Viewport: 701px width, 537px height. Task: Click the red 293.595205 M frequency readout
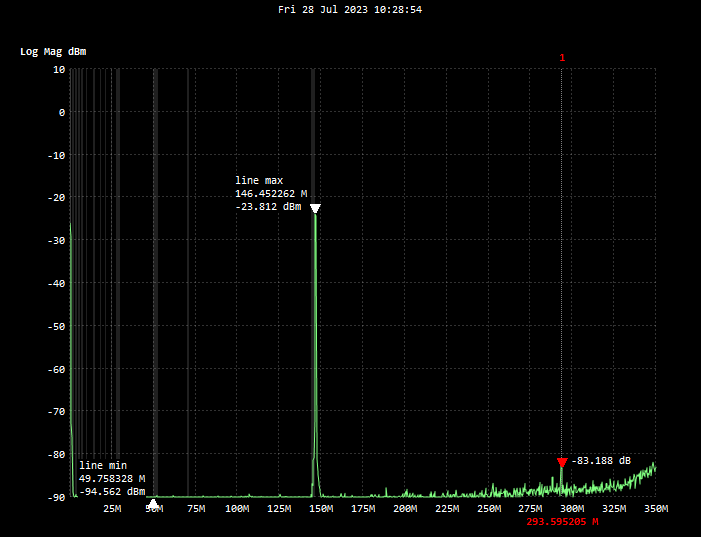point(562,522)
